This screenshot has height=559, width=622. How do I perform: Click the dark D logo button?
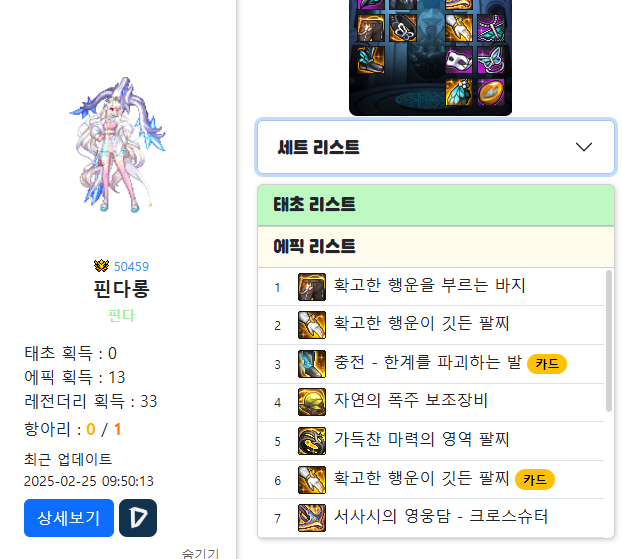[138, 518]
